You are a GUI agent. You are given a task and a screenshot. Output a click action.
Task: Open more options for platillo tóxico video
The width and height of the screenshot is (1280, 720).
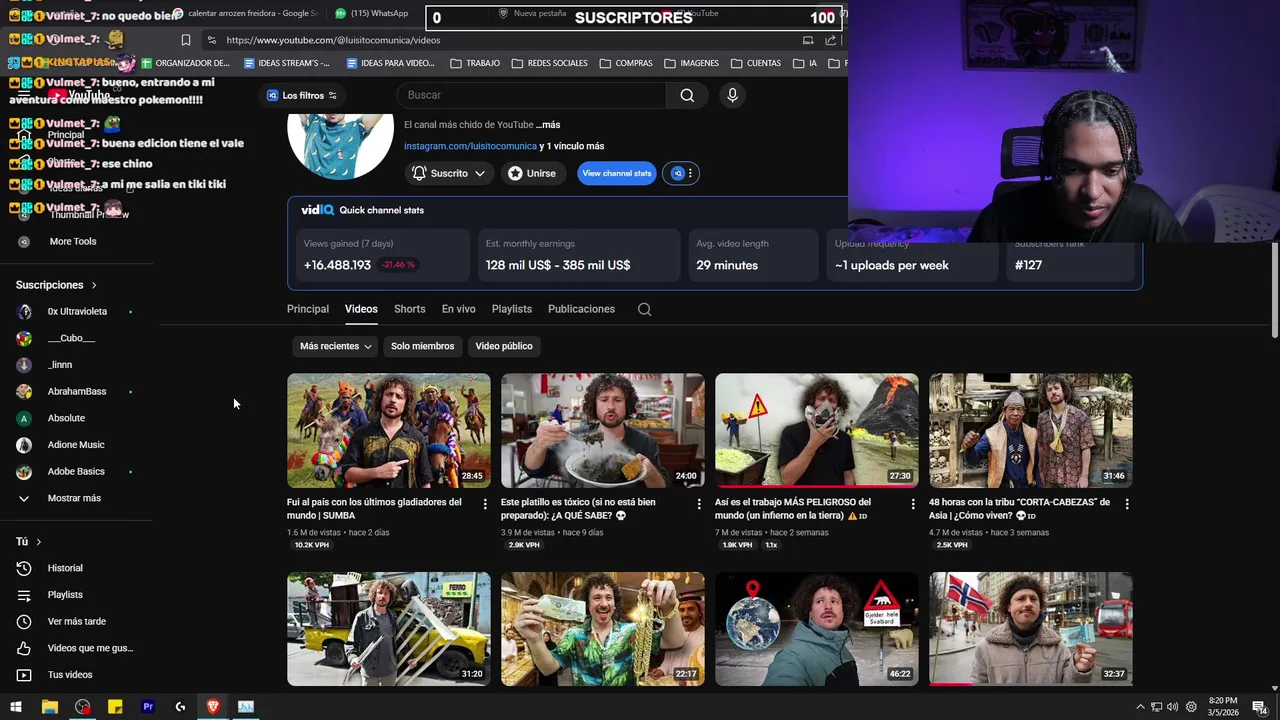(x=699, y=504)
